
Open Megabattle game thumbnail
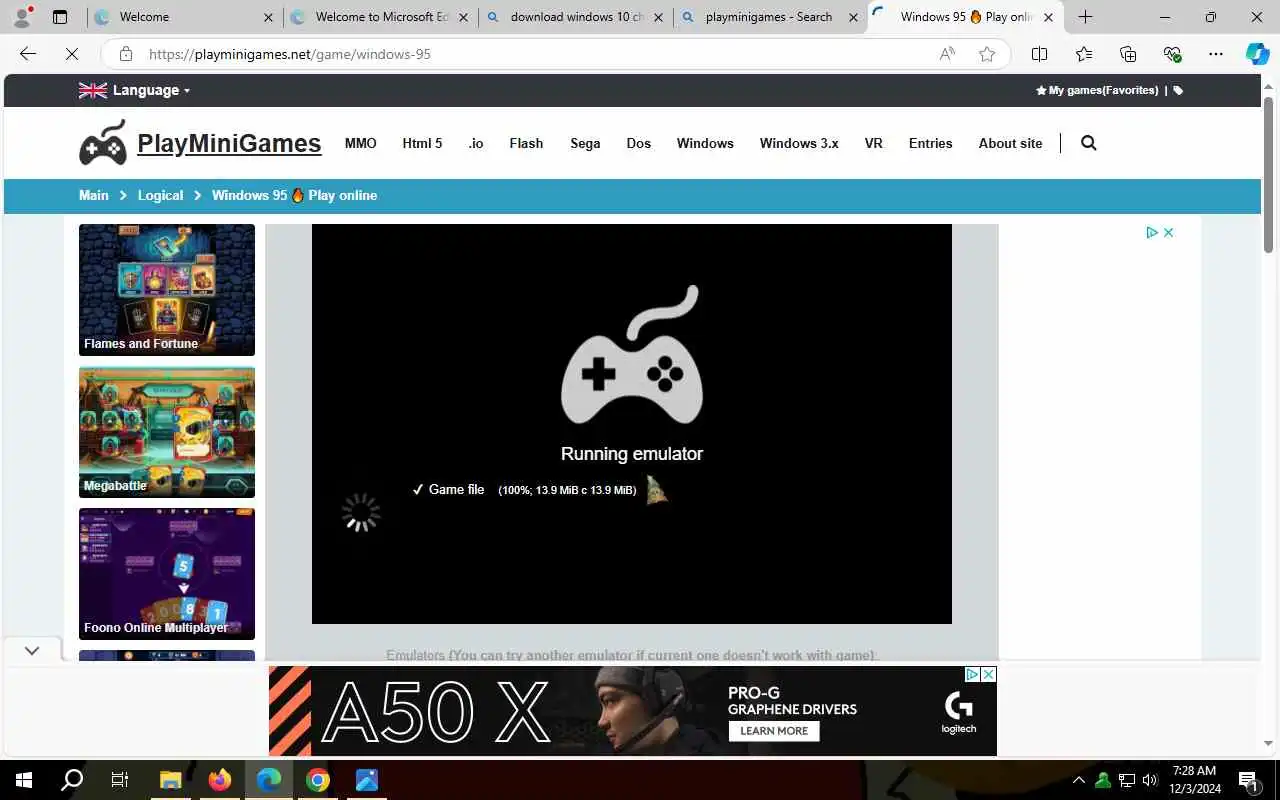[x=167, y=432]
